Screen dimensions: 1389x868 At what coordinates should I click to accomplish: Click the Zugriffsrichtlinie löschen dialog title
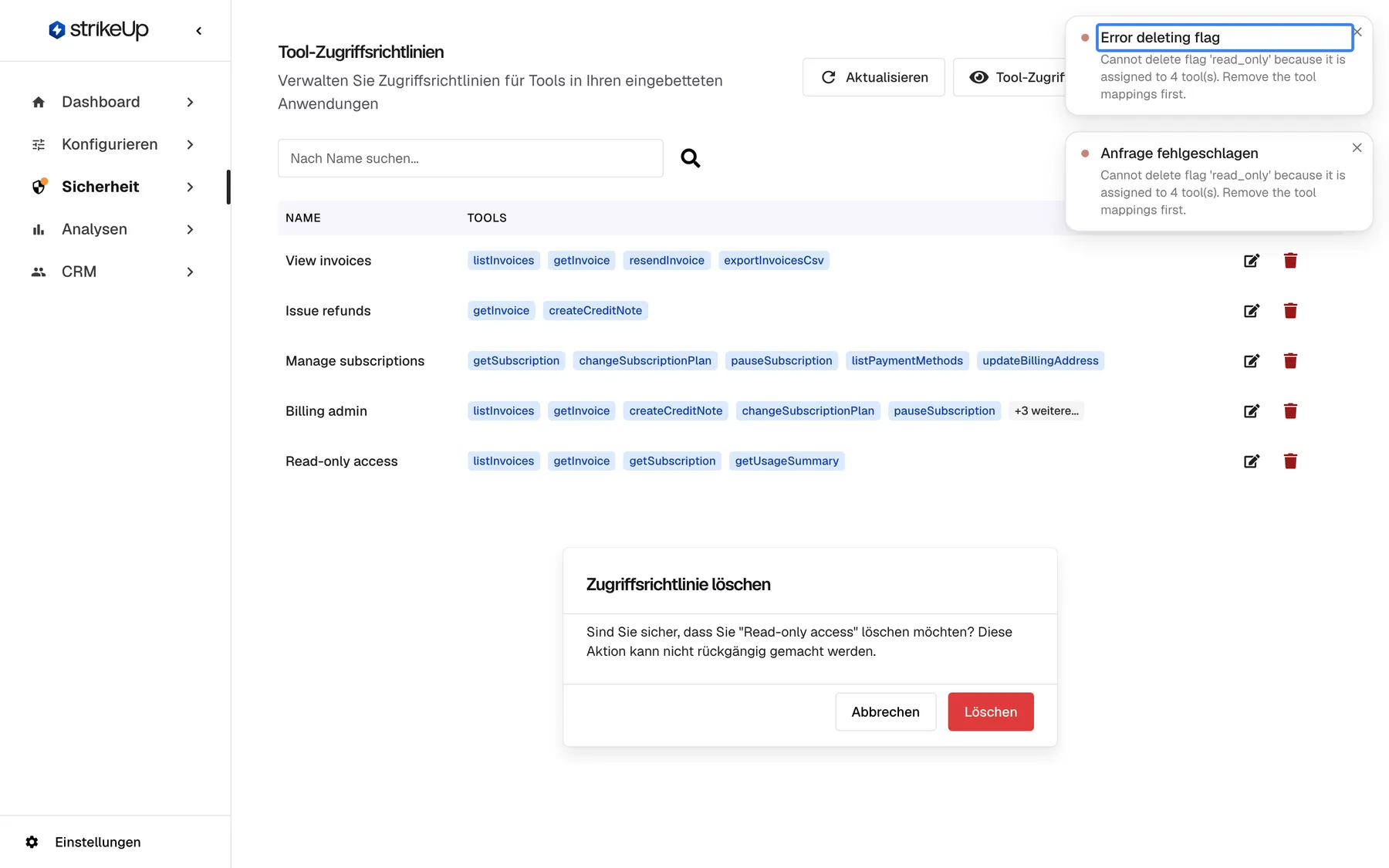(678, 585)
